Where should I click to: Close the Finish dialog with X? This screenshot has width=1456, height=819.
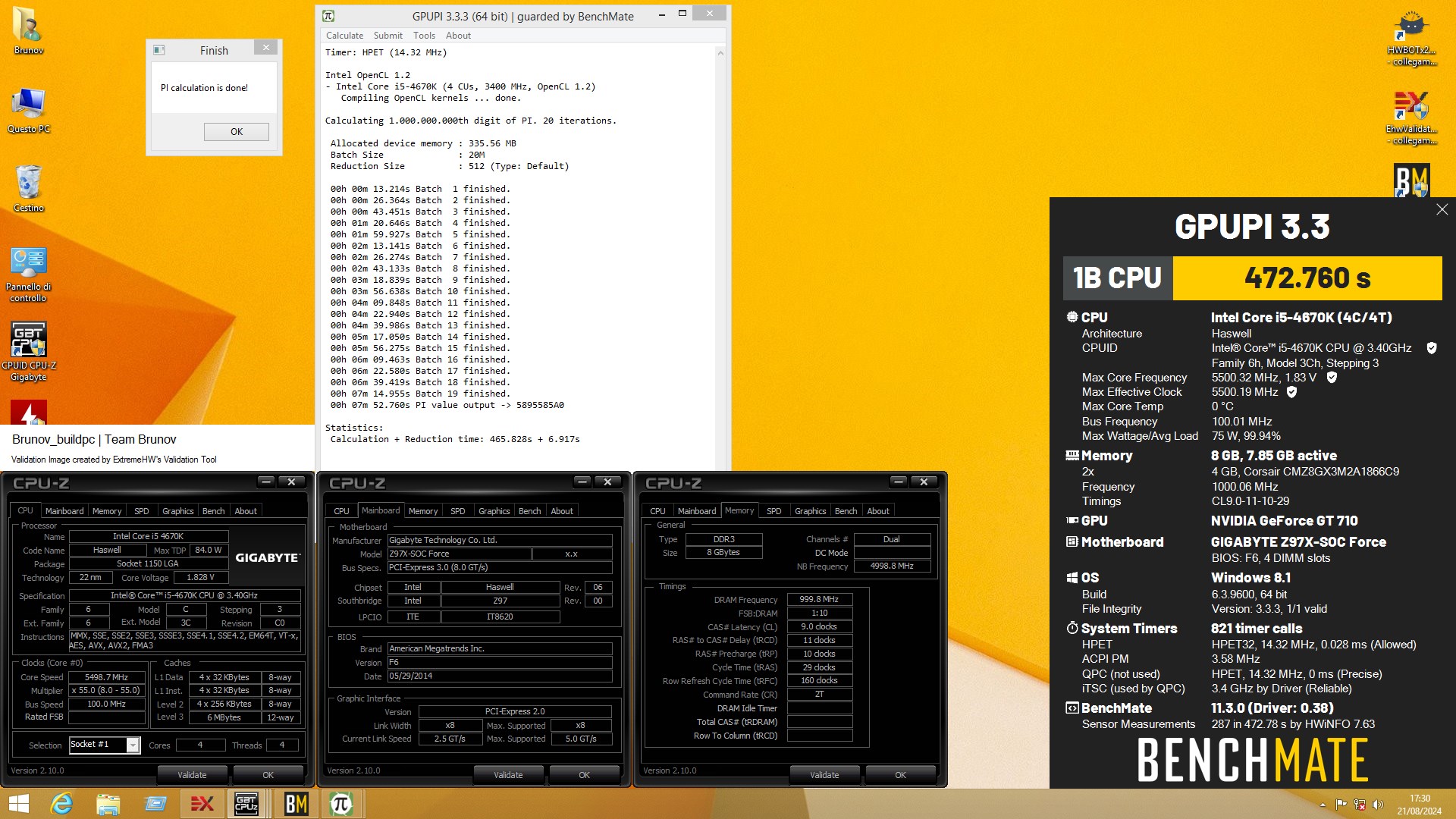[266, 48]
